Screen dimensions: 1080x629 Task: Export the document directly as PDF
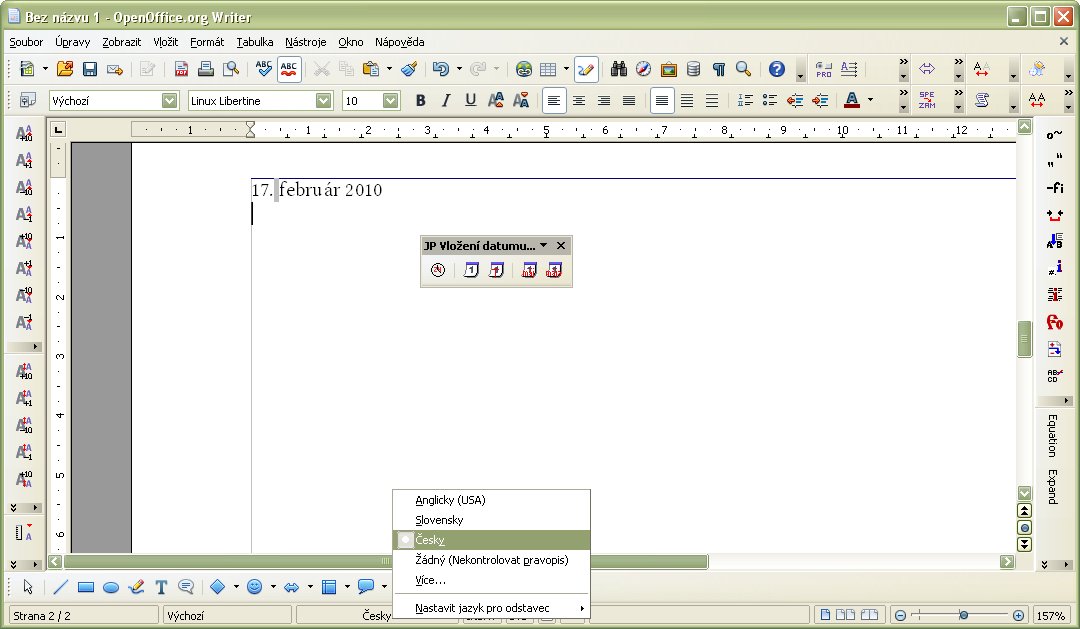click(181, 69)
